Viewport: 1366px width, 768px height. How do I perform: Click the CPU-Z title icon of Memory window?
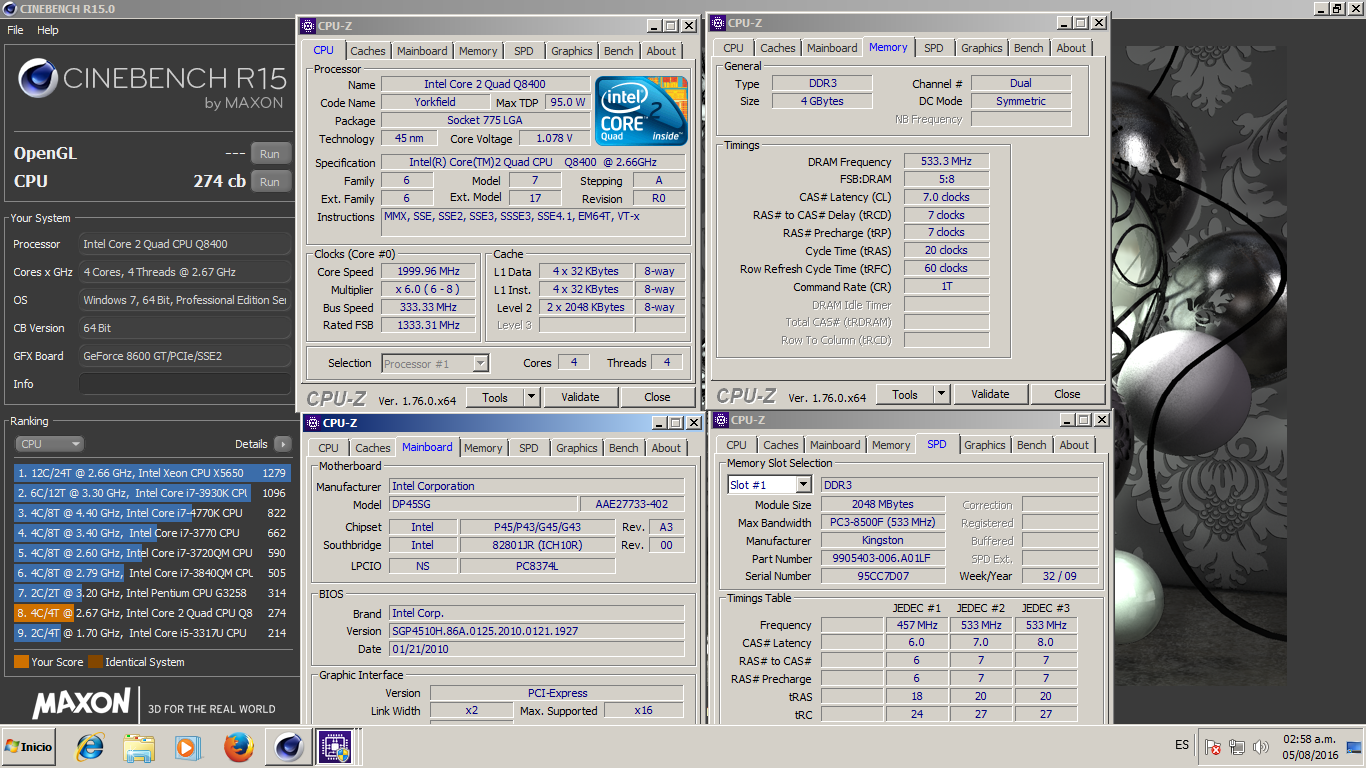[x=718, y=22]
